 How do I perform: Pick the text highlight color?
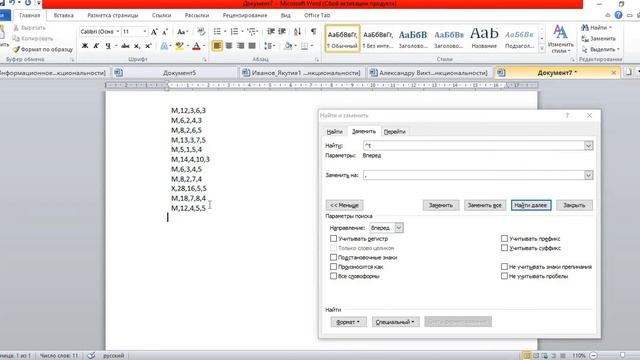(x=179, y=46)
